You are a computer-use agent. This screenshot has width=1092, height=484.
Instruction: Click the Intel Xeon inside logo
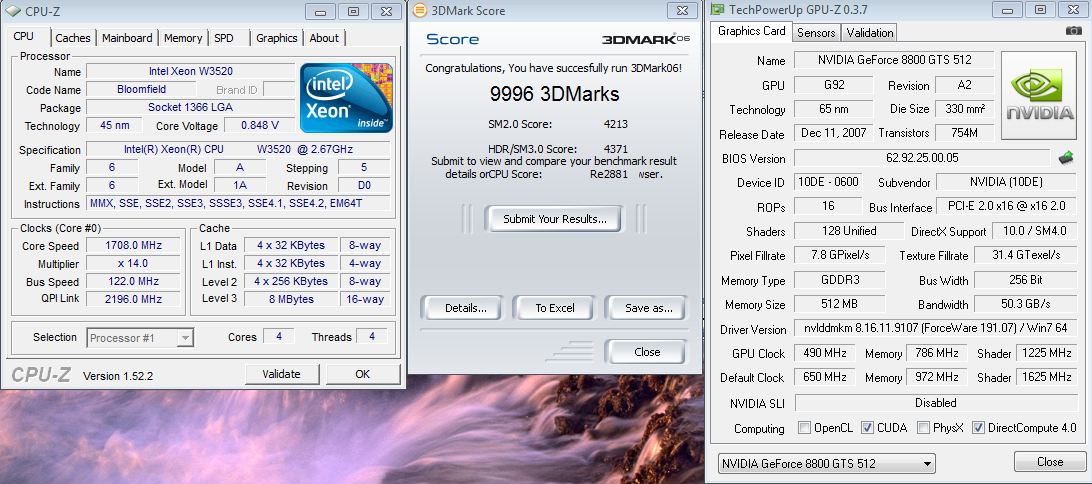(346, 97)
